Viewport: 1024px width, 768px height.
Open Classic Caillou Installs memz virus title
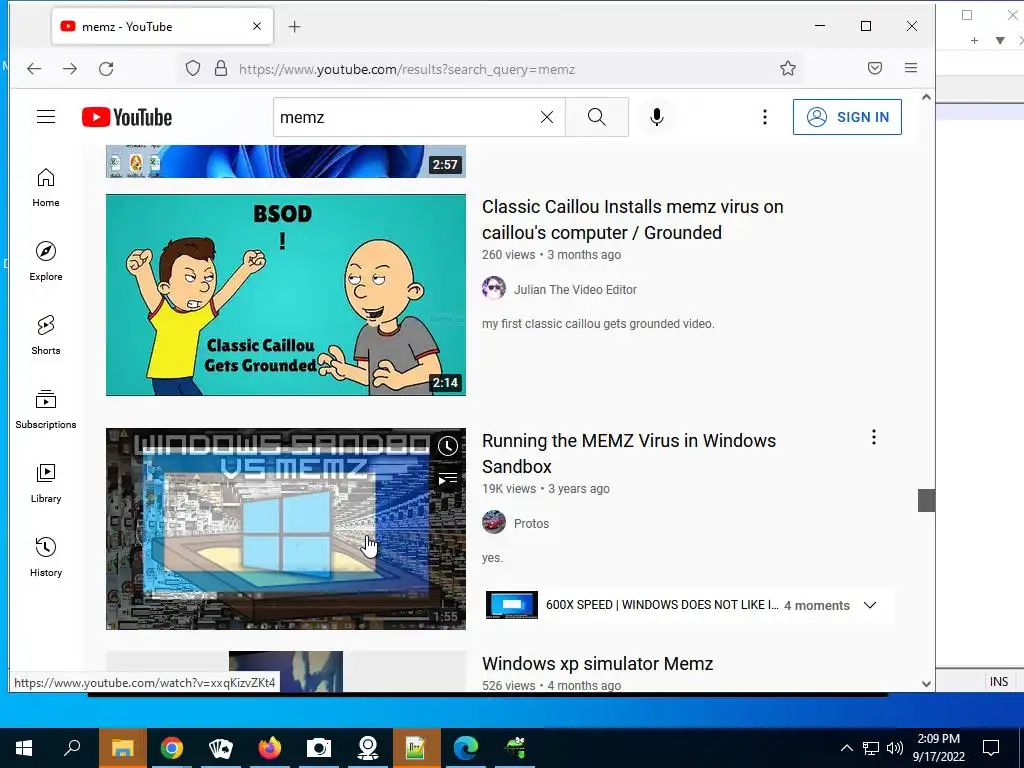click(x=633, y=219)
